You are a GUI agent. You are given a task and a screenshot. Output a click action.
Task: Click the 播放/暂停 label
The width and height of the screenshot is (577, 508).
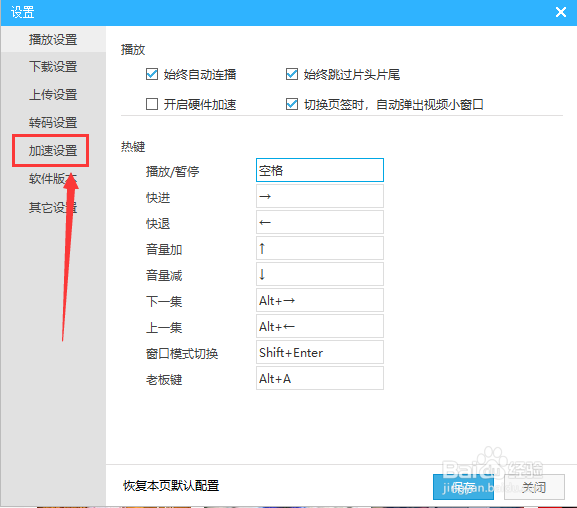pos(173,172)
